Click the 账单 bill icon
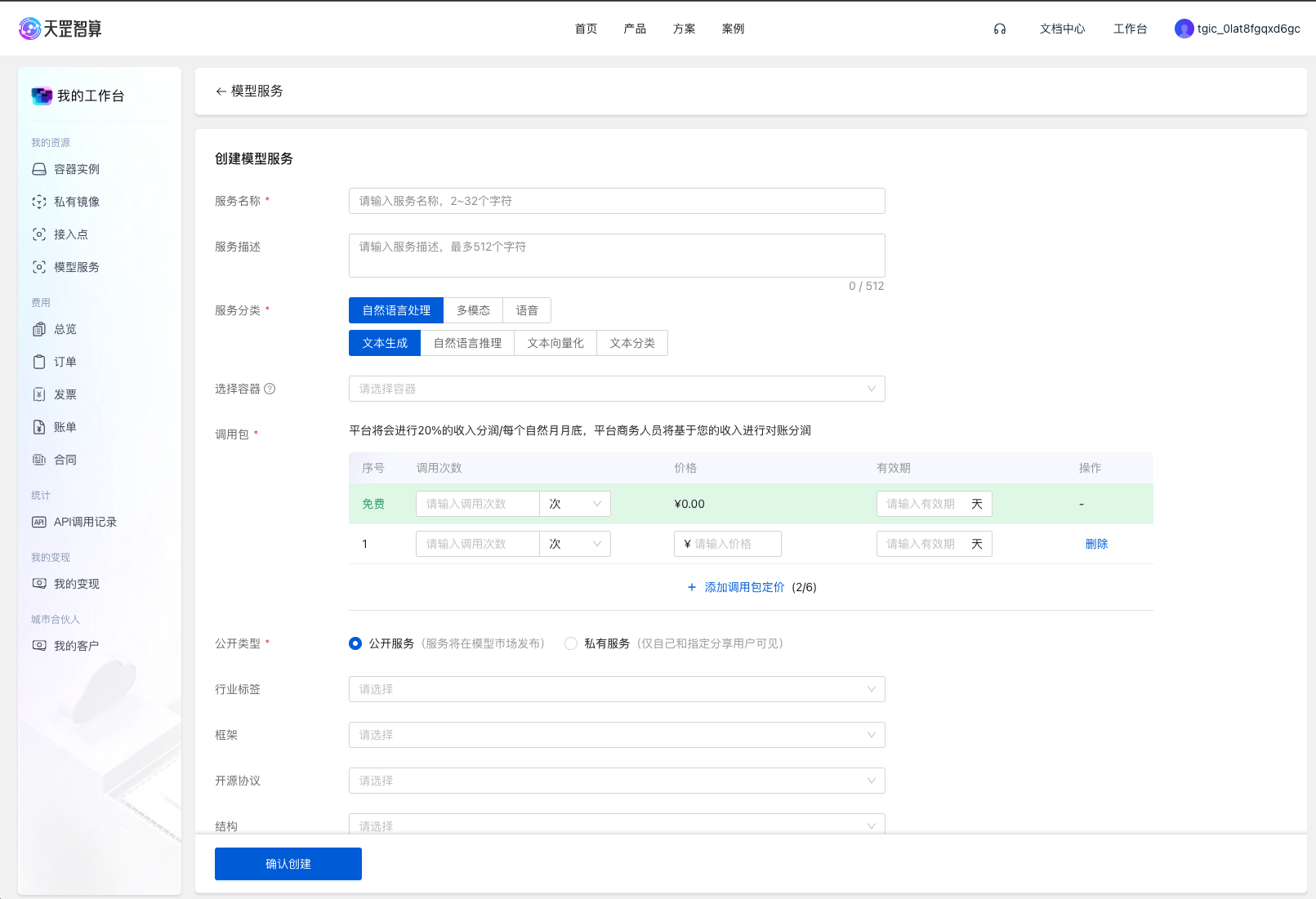 (39, 427)
